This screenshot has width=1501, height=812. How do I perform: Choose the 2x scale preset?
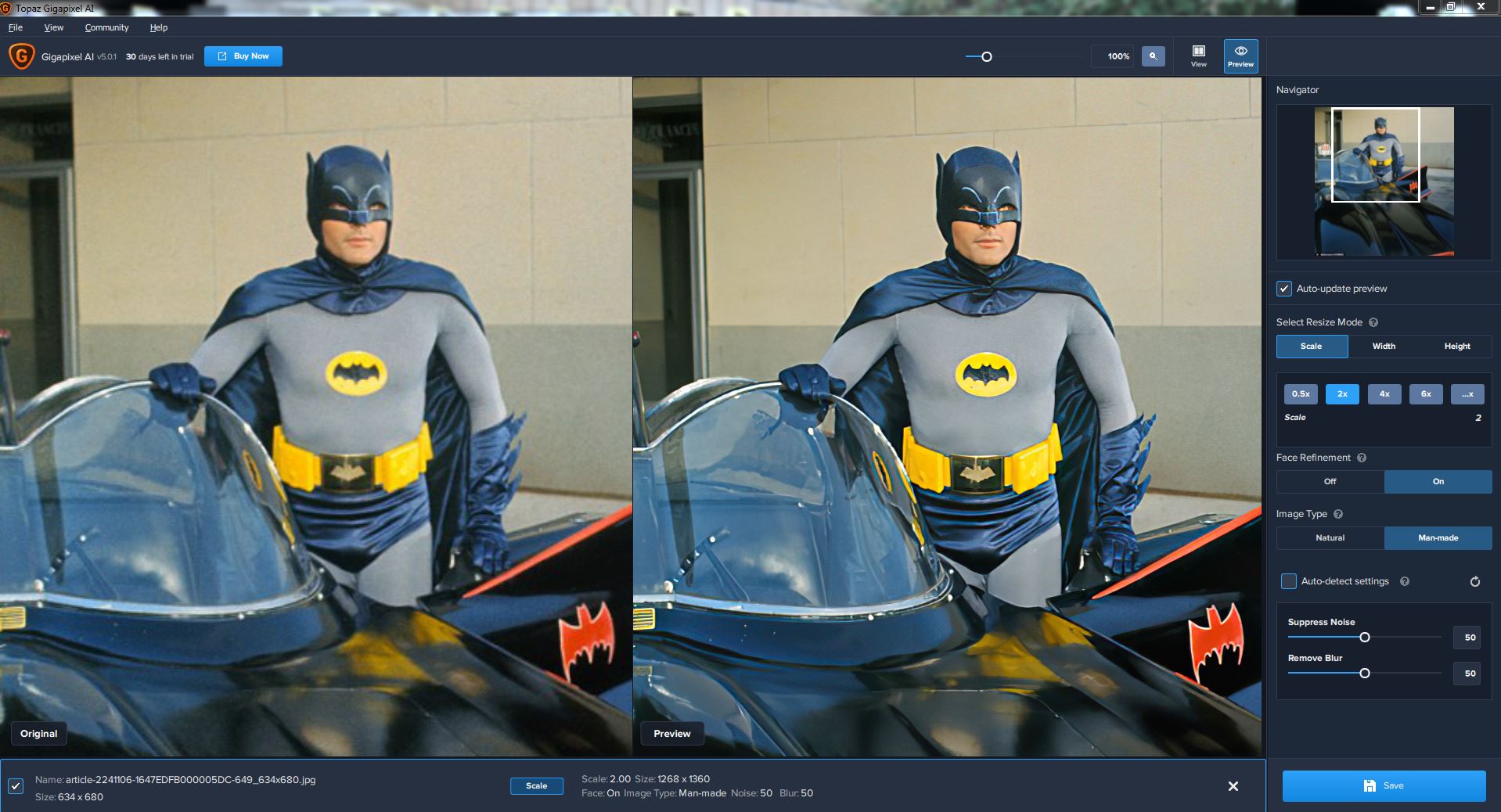pos(1342,393)
